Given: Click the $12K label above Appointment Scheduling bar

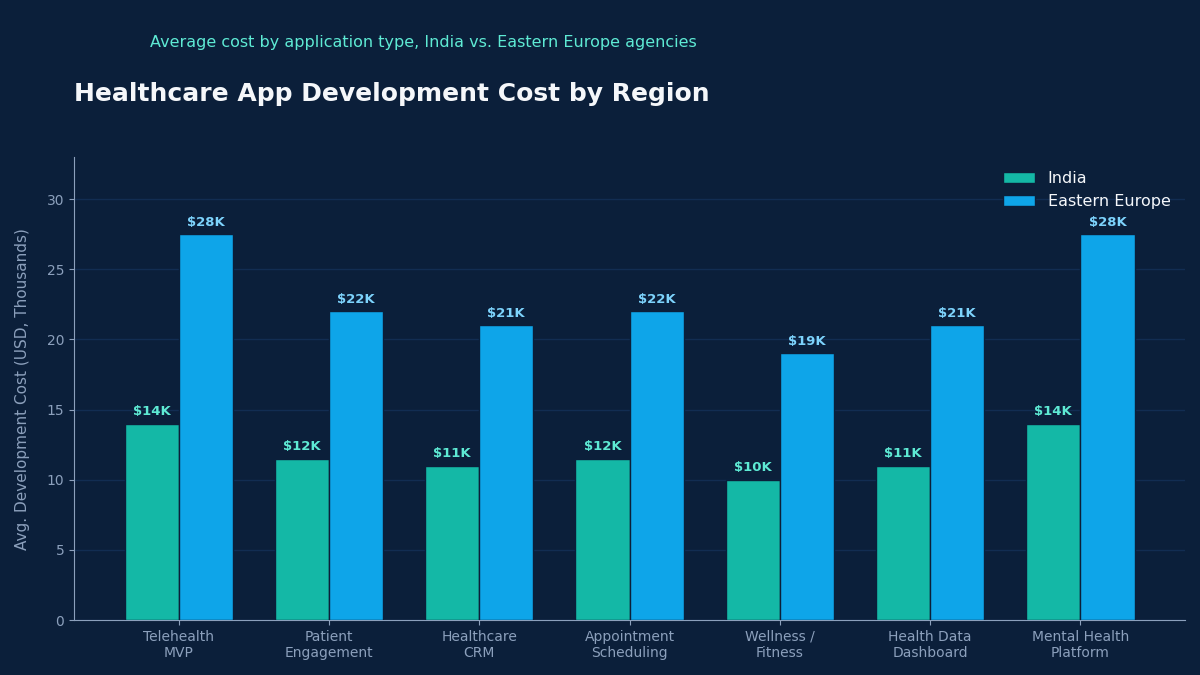Looking at the screenshot, I should tap(603, 446).
